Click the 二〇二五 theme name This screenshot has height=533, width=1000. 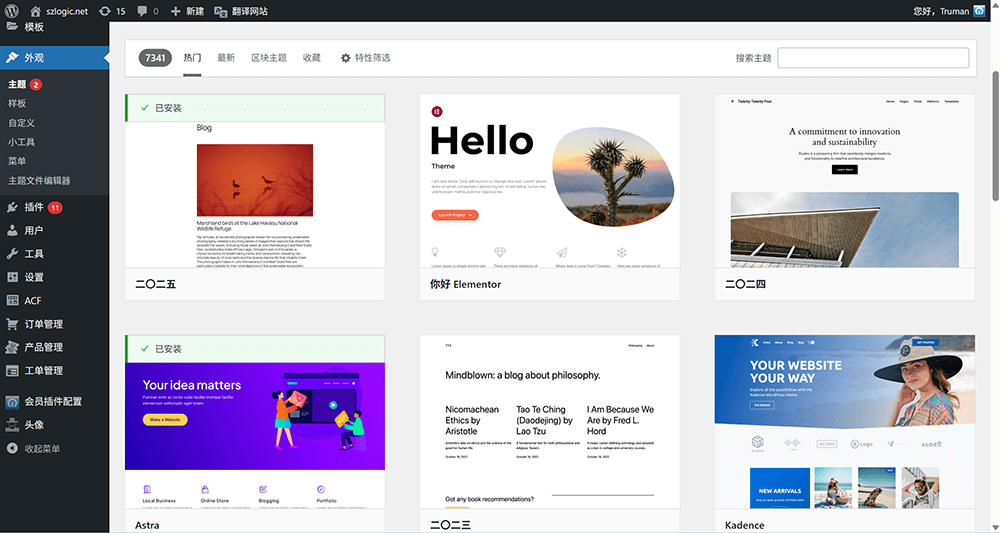click(156, 284)
